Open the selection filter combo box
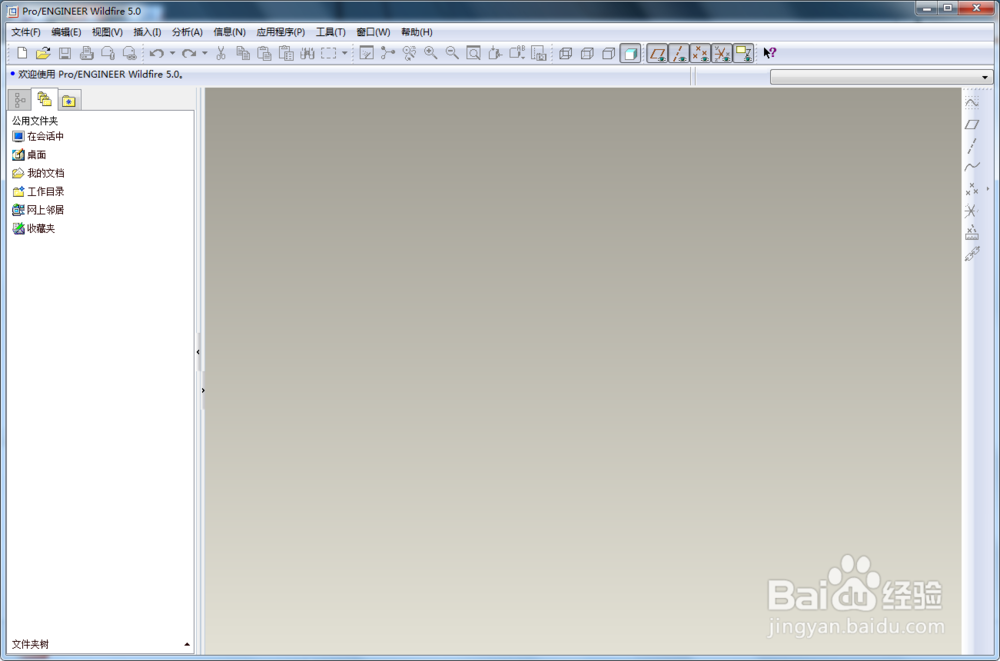 point(881,77)
